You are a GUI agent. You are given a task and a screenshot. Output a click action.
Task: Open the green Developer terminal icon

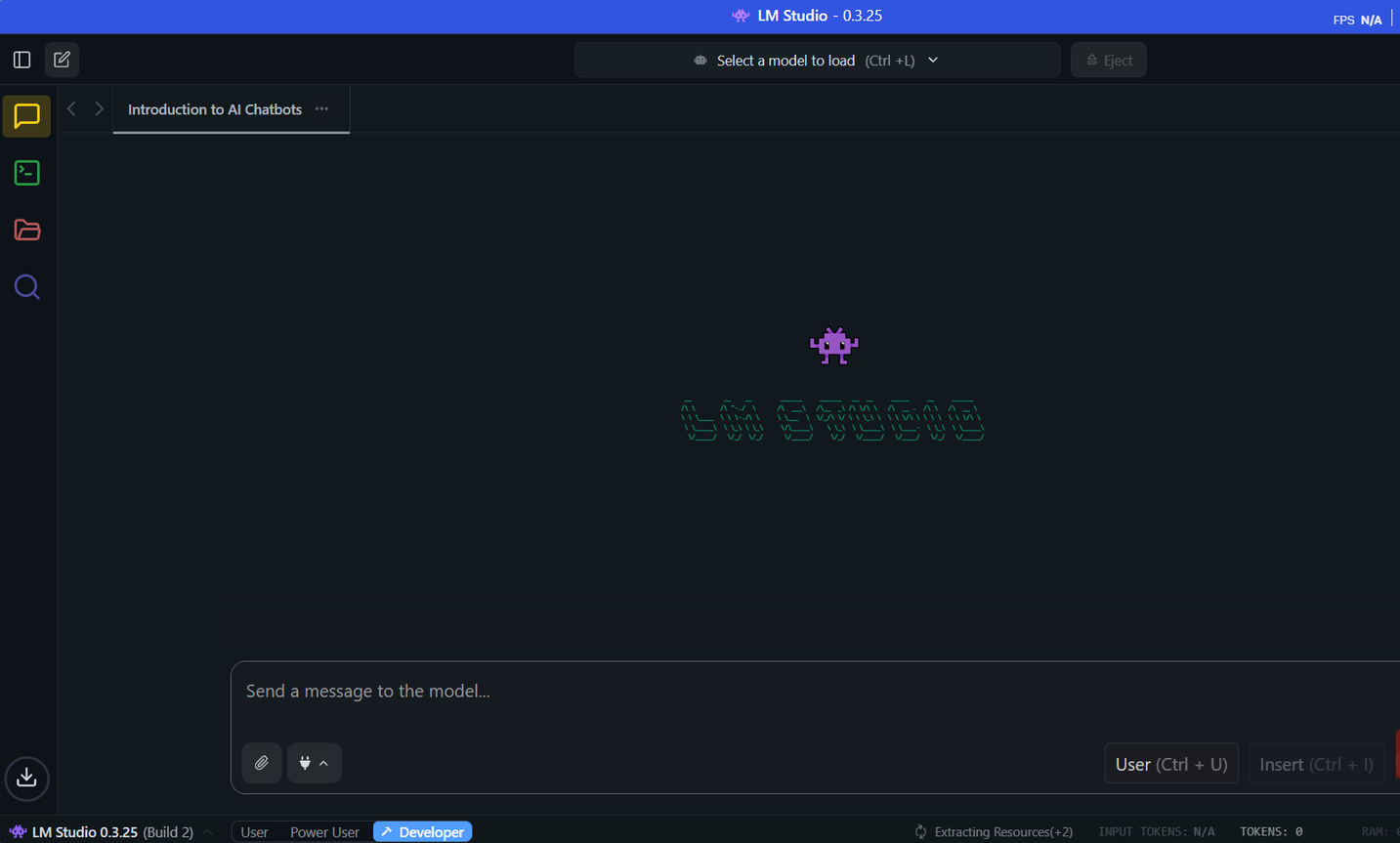27,173
